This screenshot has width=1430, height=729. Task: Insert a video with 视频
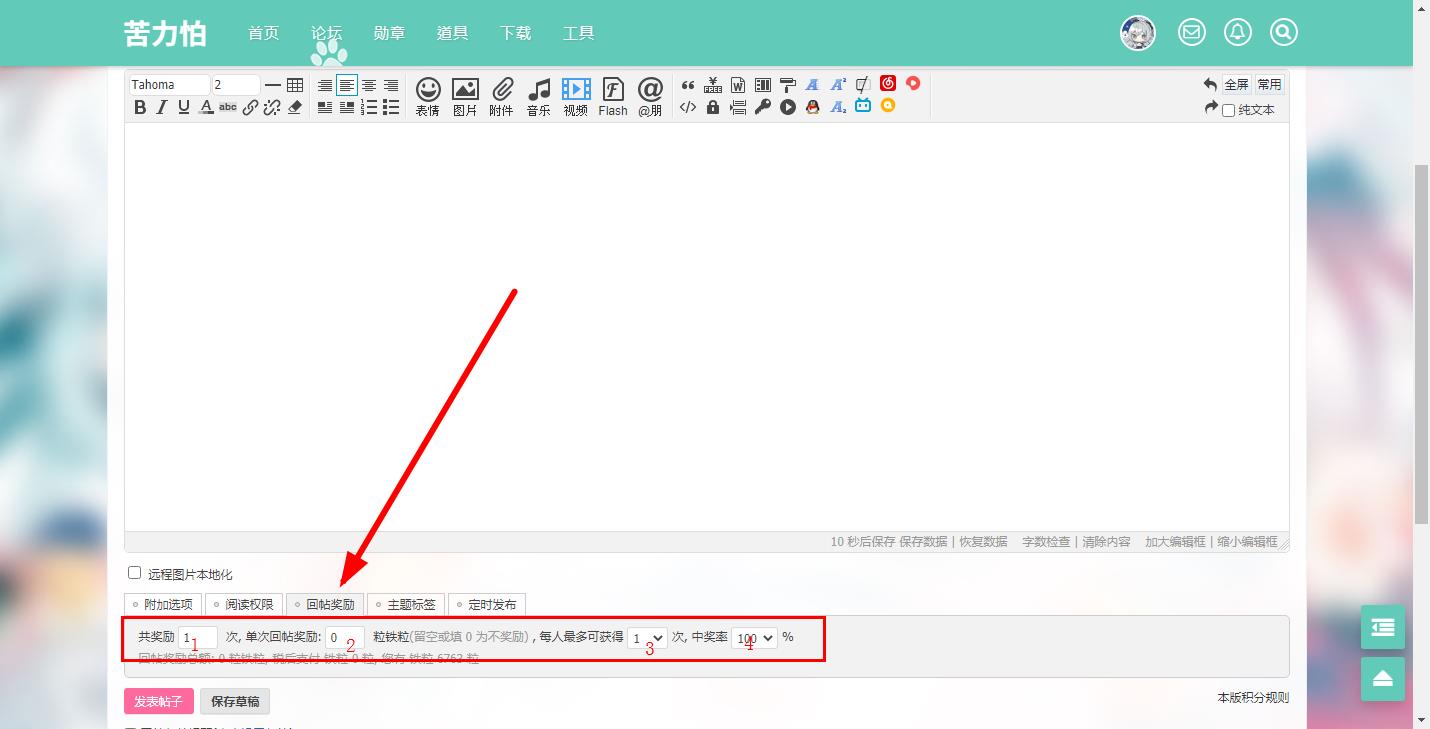tap(576, 97)
